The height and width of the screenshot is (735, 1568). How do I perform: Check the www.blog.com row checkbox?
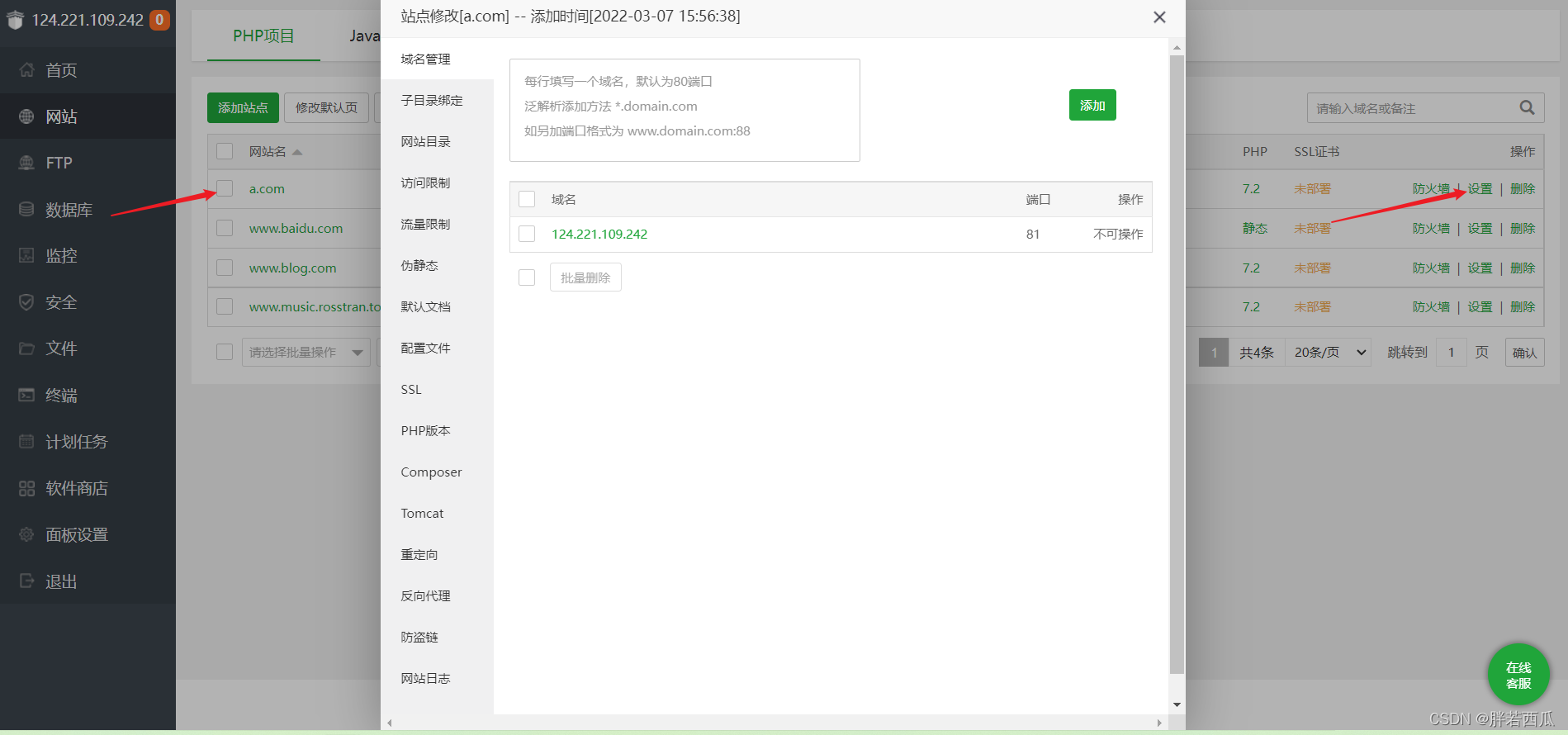(225, 268)
